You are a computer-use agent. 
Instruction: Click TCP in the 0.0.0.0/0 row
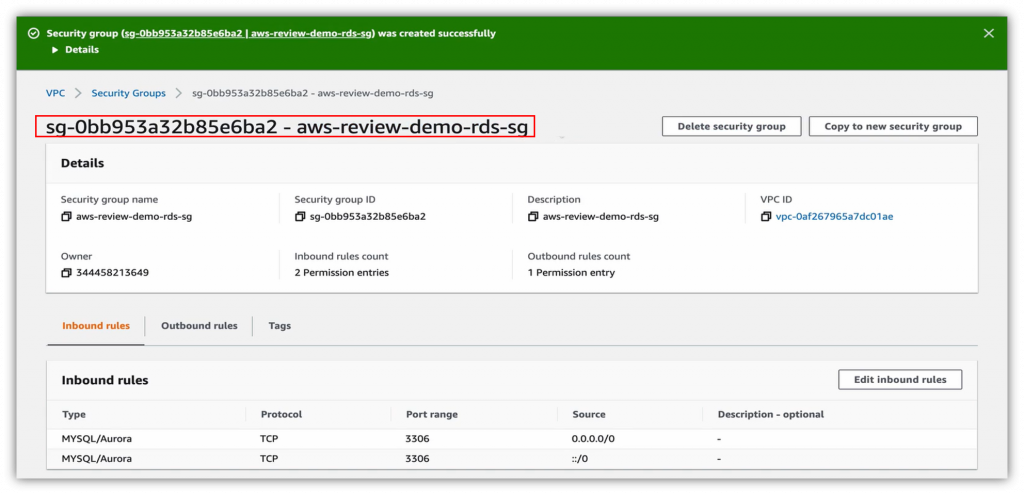point(269,439)
